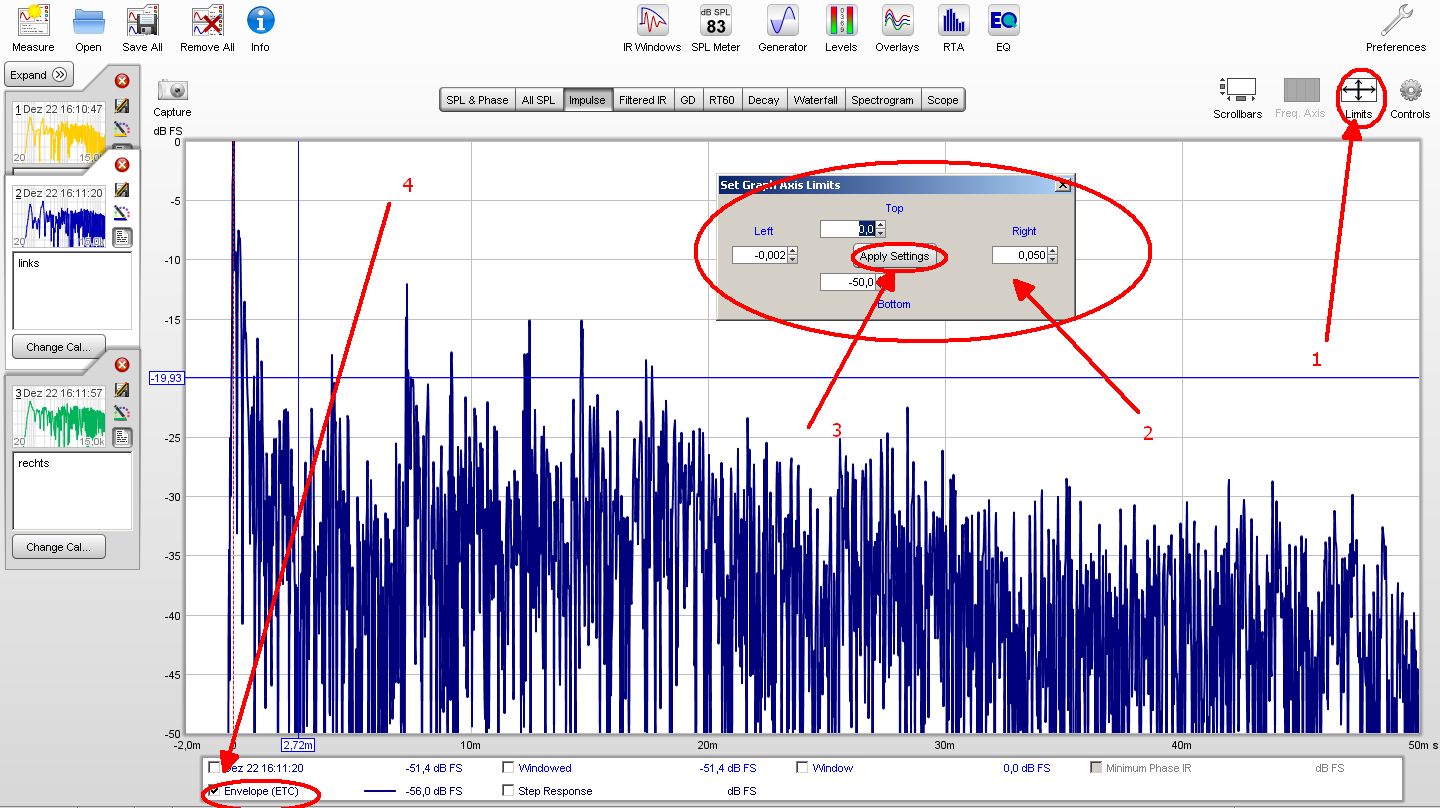1440x808 pixels.
Task: Click the Capture camera icon
Action: coord(172,90)
